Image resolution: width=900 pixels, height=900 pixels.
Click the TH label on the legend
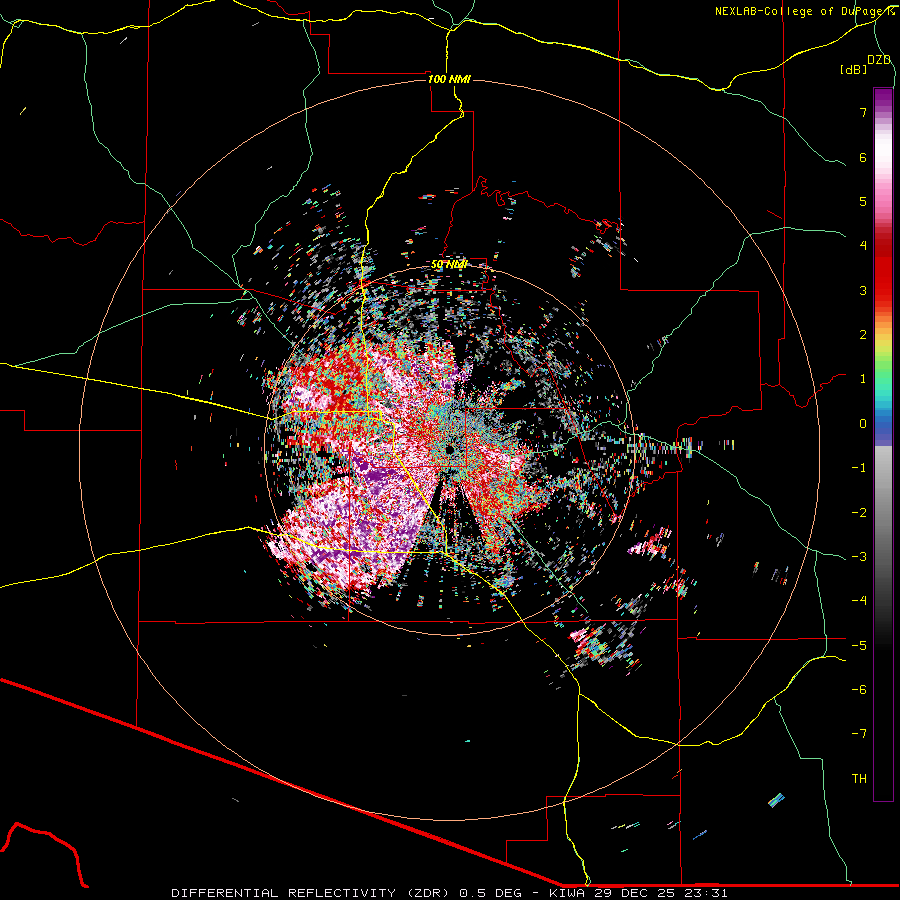click(859, 778)
